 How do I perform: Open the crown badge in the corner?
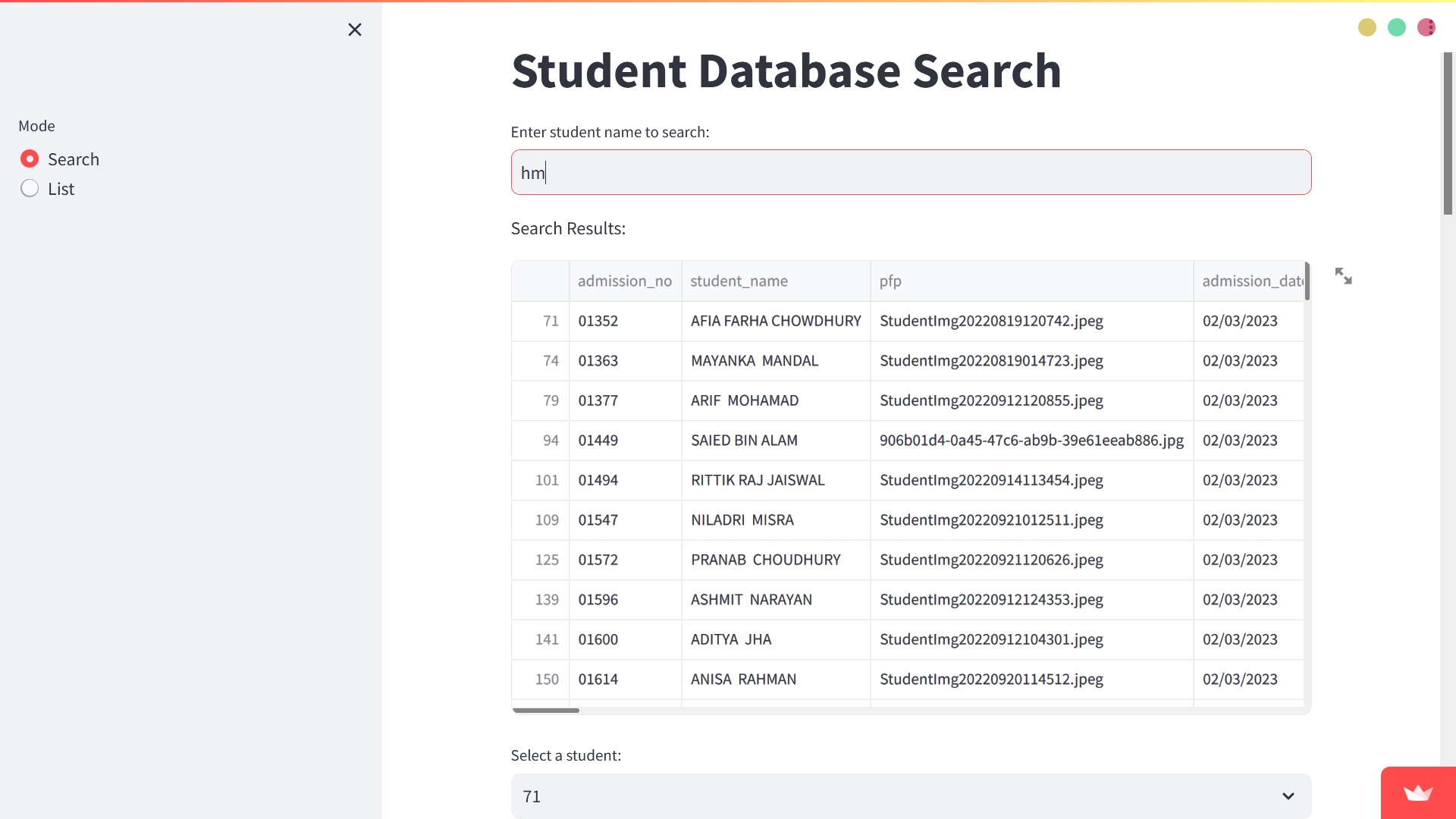(x=1418, y=793)
